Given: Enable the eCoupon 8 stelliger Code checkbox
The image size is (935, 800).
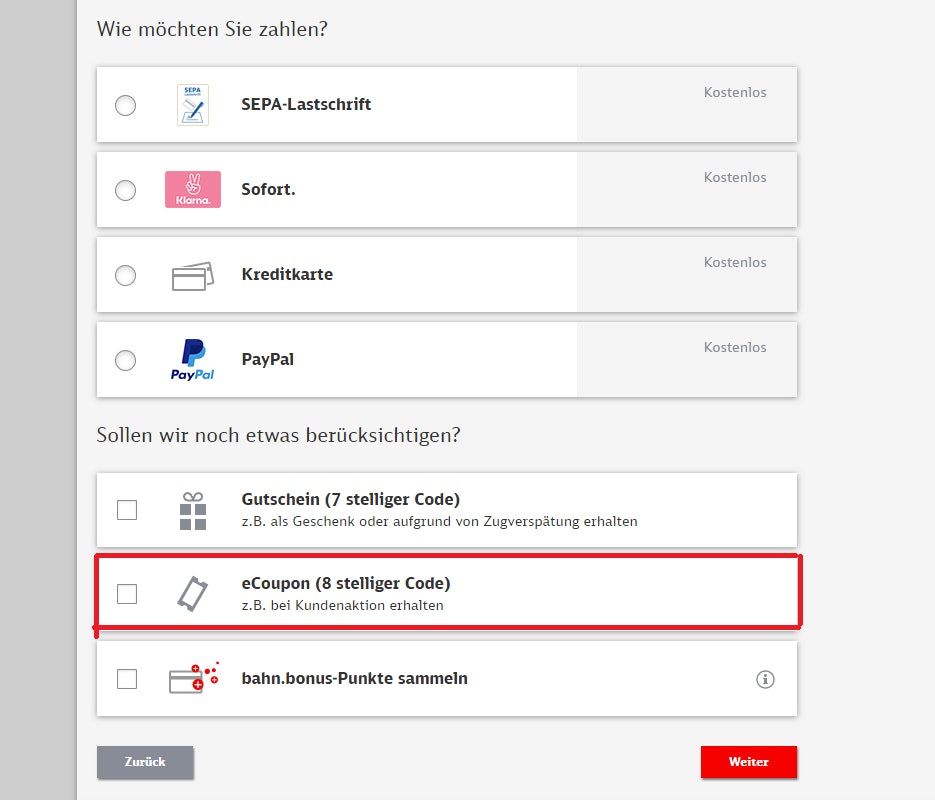Looking at the screenshot, I should 127,594.
